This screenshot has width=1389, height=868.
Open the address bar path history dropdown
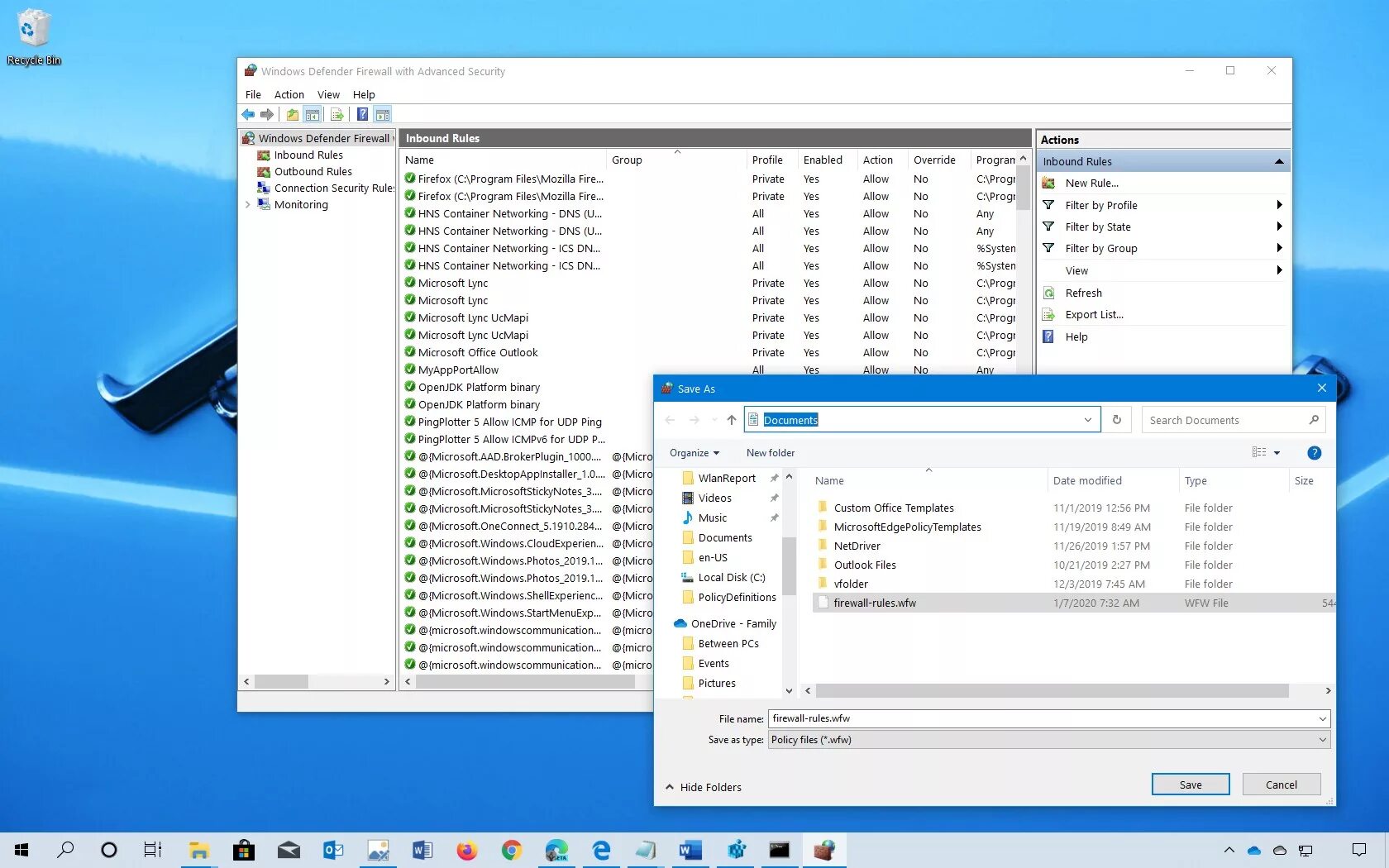(x=1087, y=420)
